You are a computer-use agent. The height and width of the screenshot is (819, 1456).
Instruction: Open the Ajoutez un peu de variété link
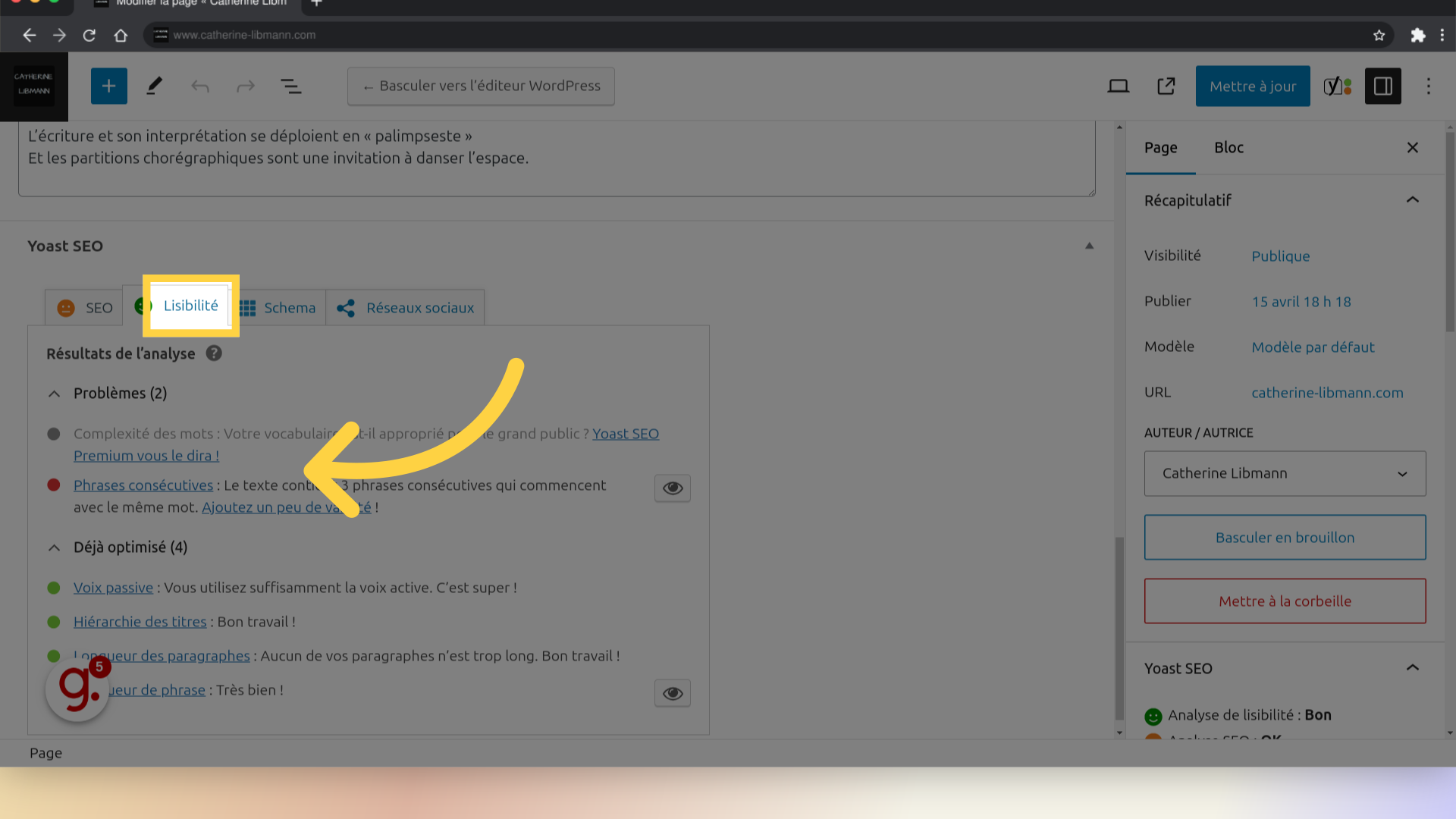[x=287, y=507]
